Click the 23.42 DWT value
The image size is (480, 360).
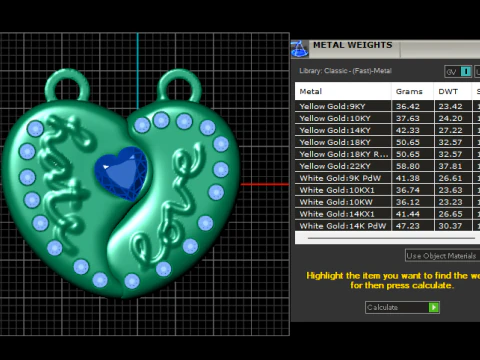tap(450, 106)
